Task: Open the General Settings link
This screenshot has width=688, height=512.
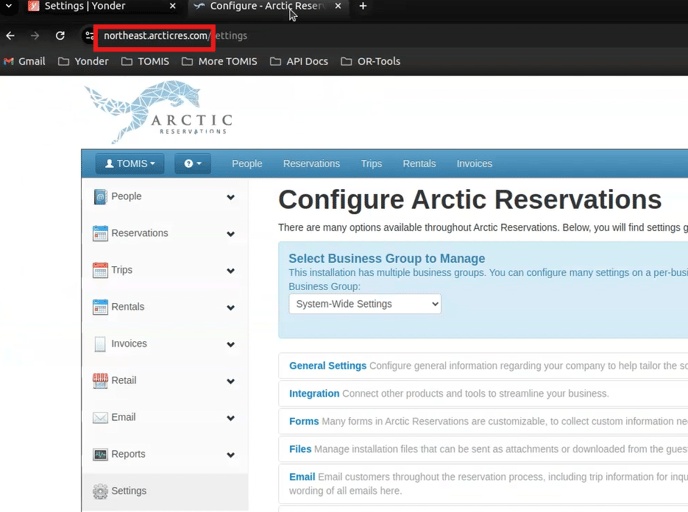Action: [x=328, y=366]
